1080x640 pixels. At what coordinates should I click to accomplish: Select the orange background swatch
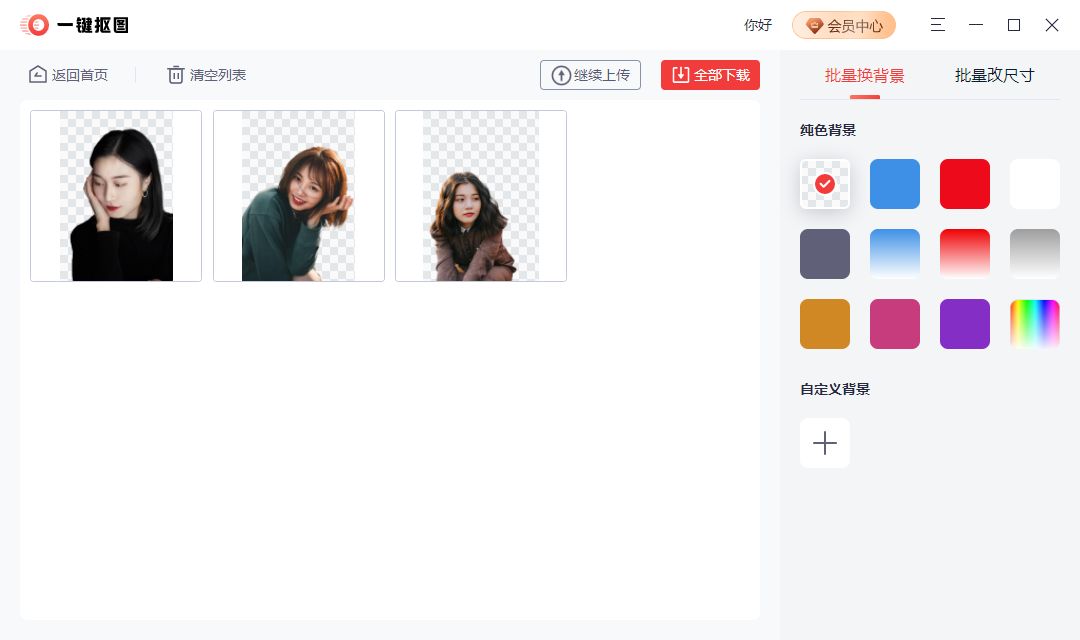[824, 324]
